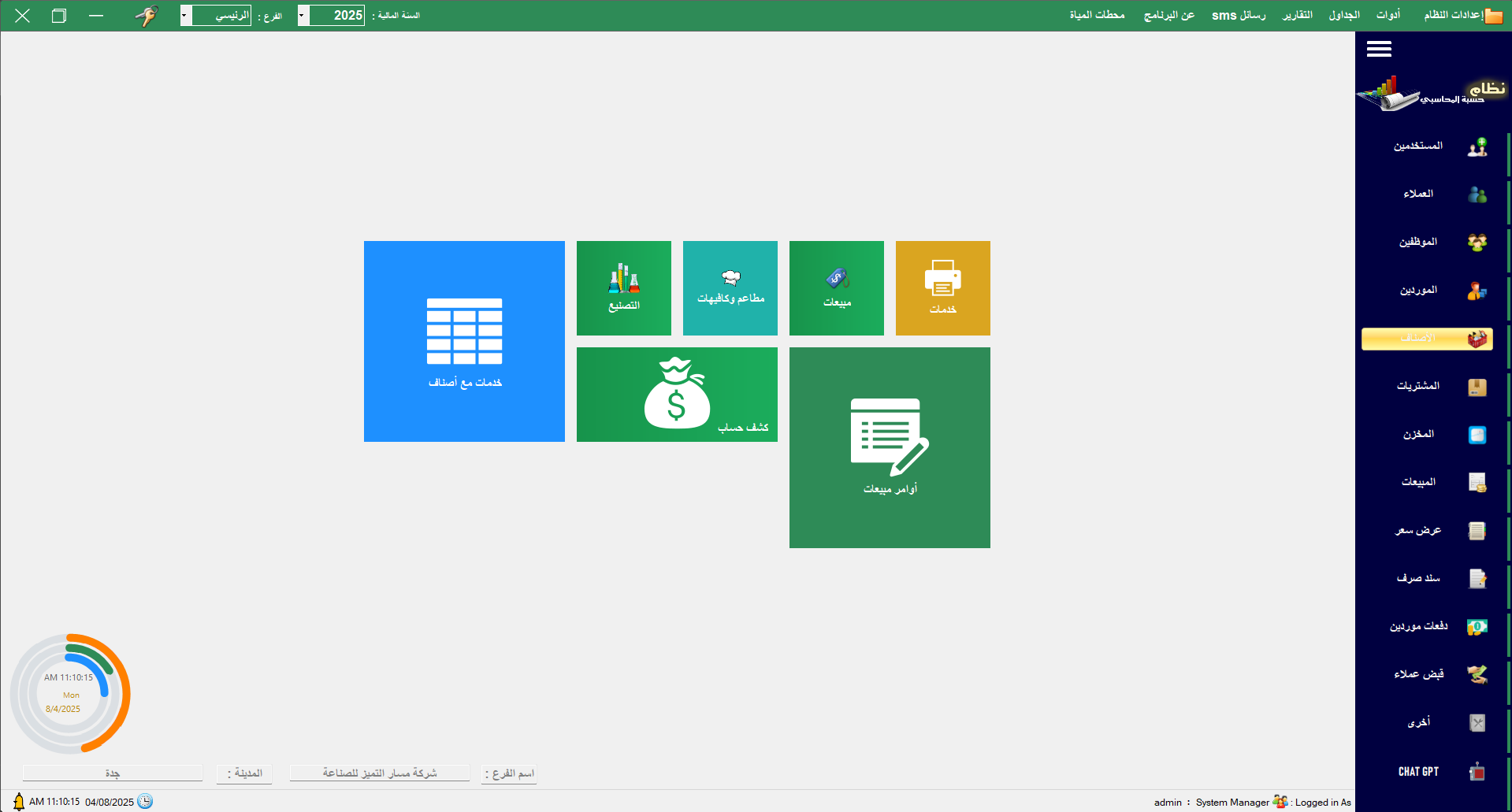
Task: Open supplier payments (دفعات موردين) icon
Action: pos(1477,627)
